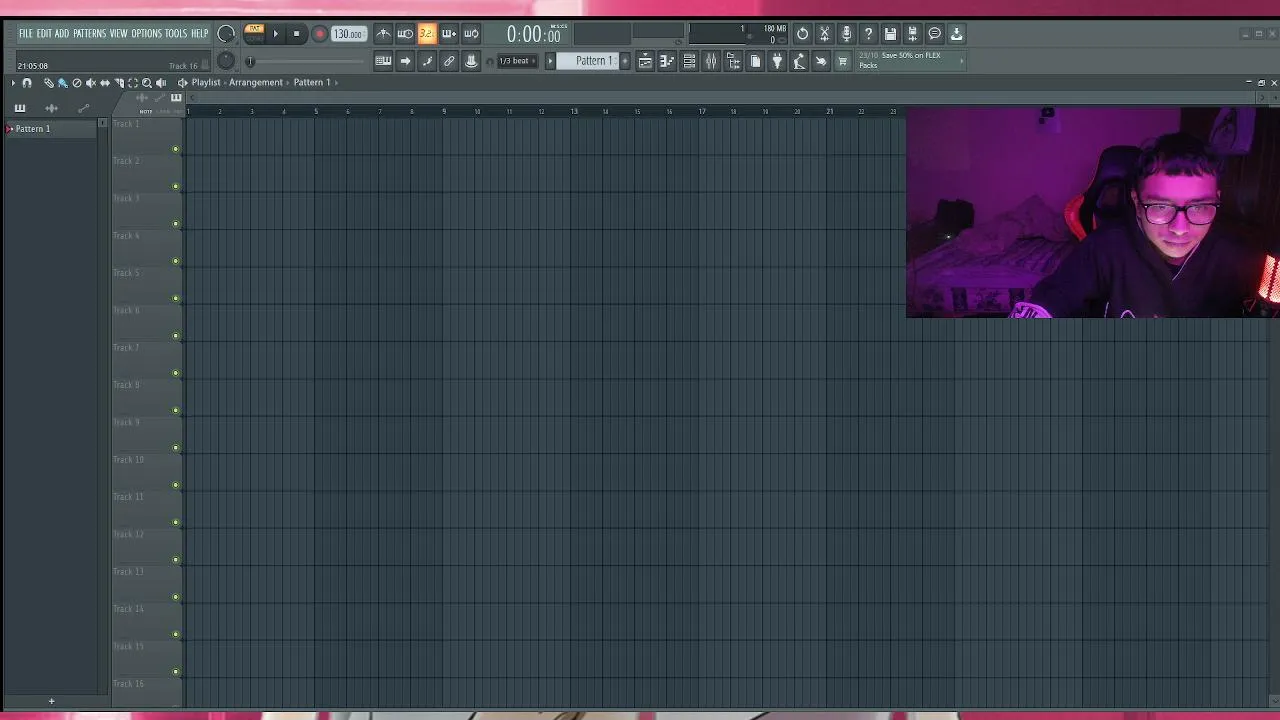Open the touch controller icon
Viewport: 1280px width, 720px height.
(x=821, y=61)
